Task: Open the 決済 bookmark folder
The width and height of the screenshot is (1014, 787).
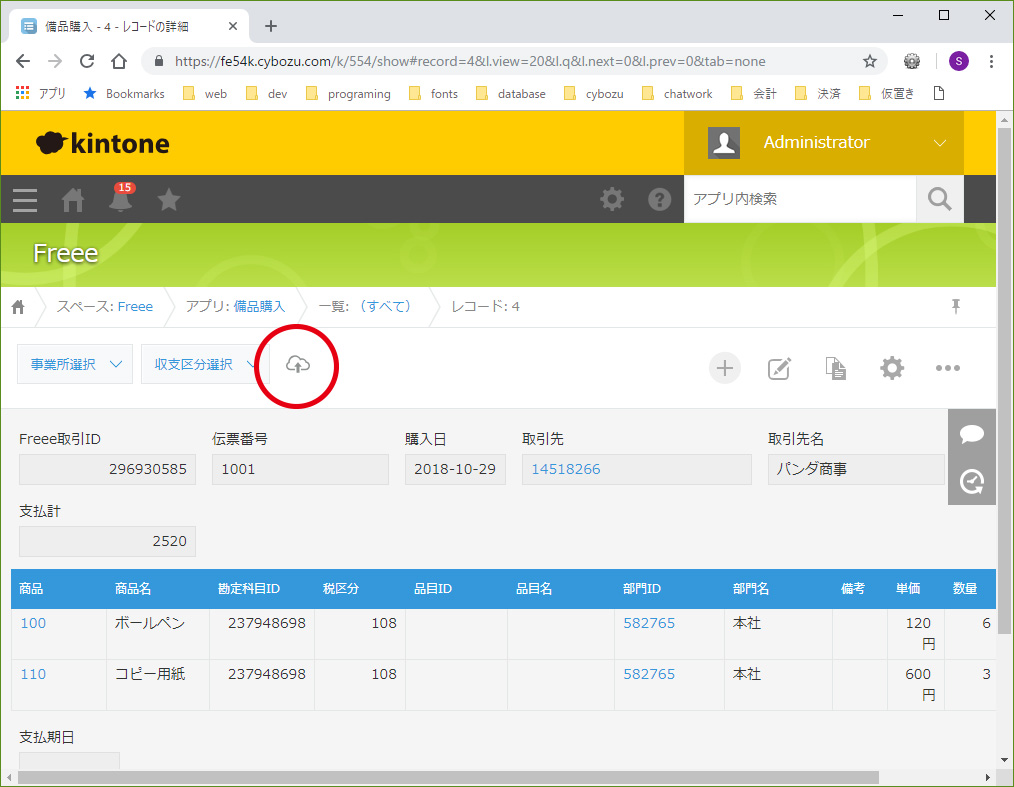Action: pyautogui.click(x=817, y=94)
